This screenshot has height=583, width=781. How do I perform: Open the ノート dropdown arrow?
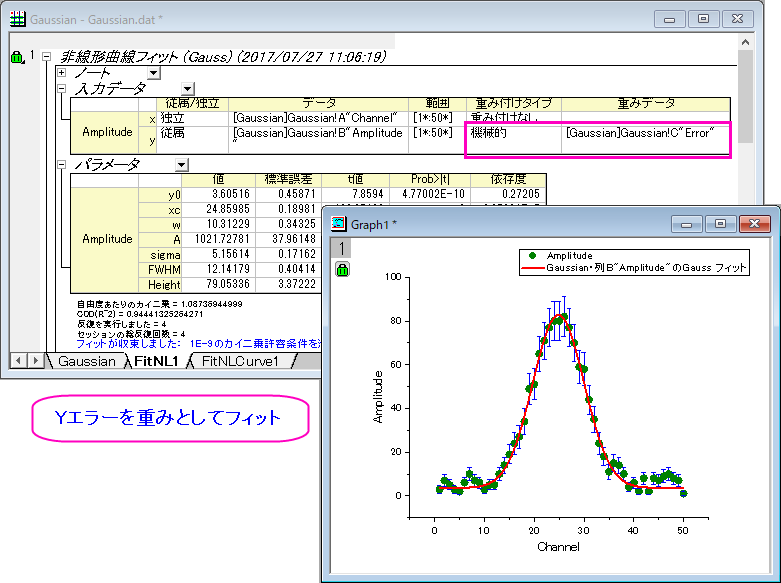point(153,73)
